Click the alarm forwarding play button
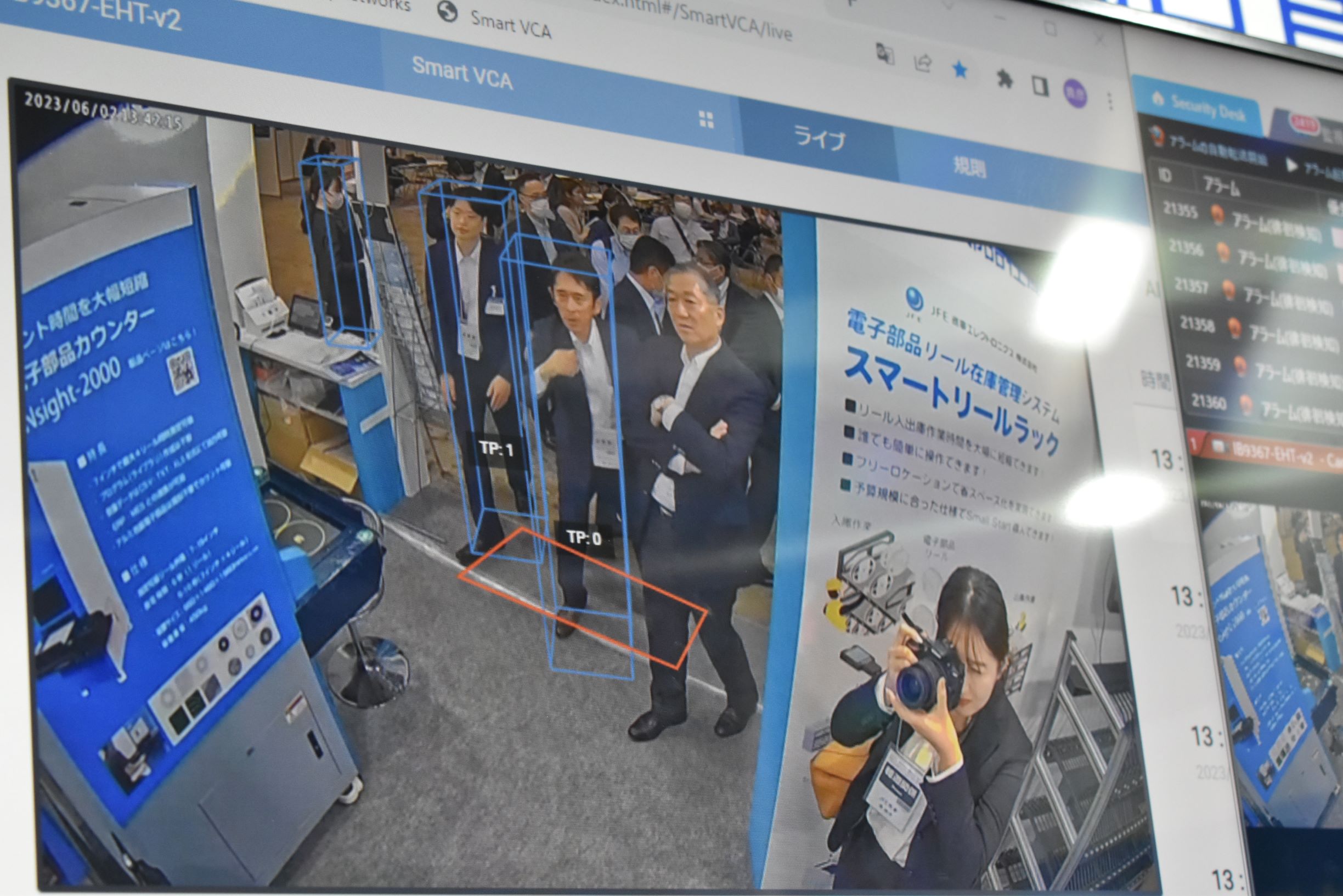This screenshot has height=896, width=1343. [x=1292, y=165]
